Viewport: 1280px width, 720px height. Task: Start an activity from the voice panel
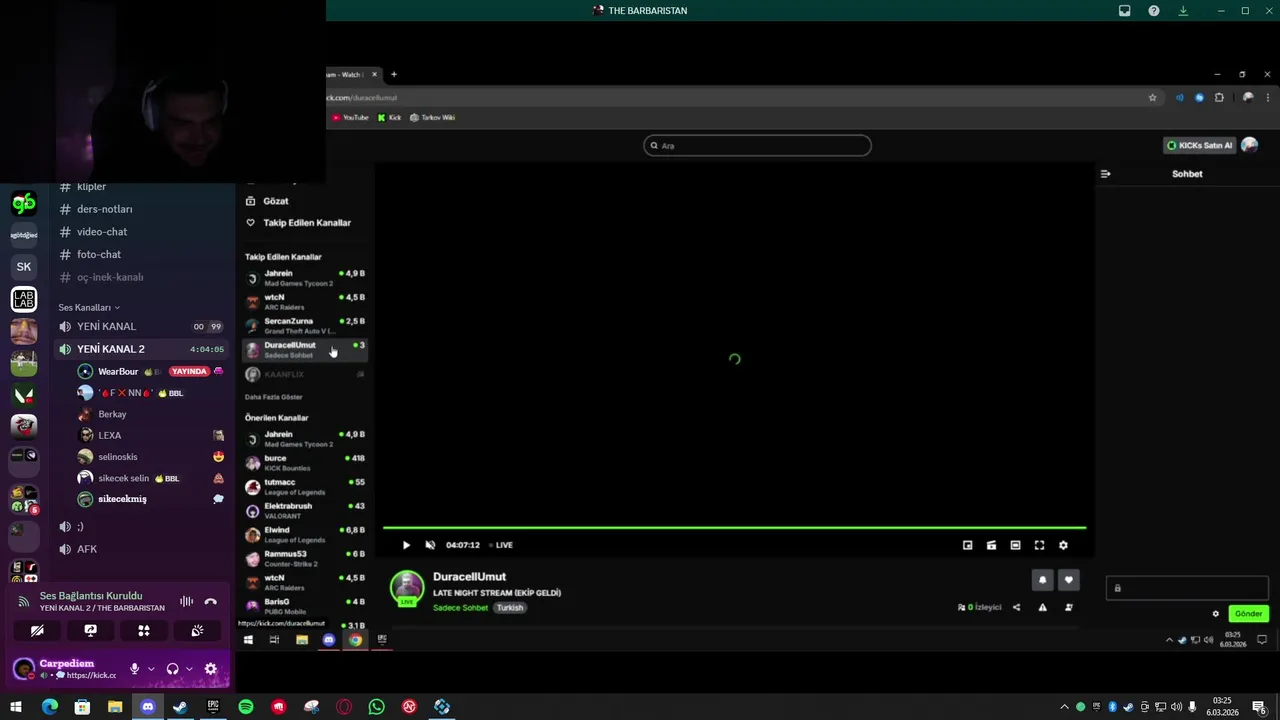click(144, 631)
